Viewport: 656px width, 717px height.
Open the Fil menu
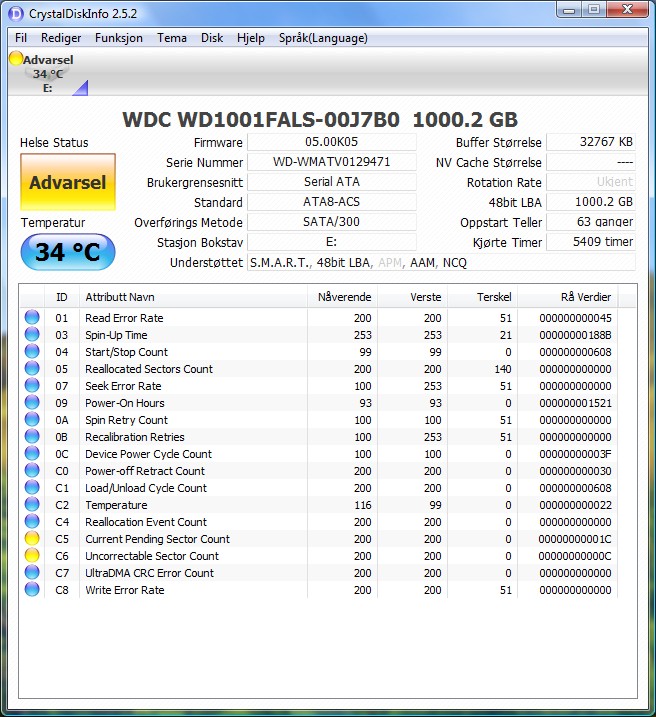pyautogui.click(x=21, y=38)
